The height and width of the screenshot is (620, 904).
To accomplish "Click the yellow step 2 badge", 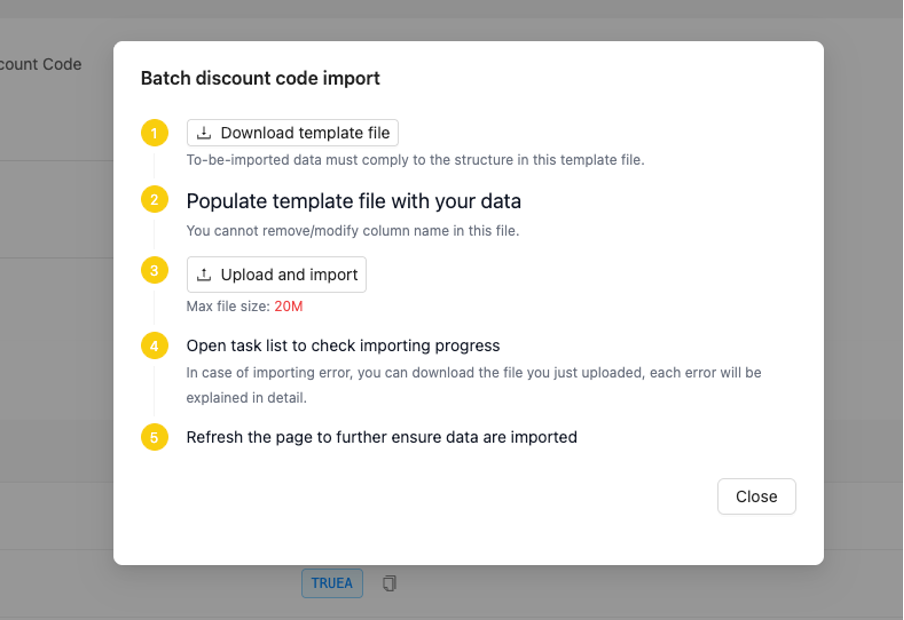I will [154, 199].
